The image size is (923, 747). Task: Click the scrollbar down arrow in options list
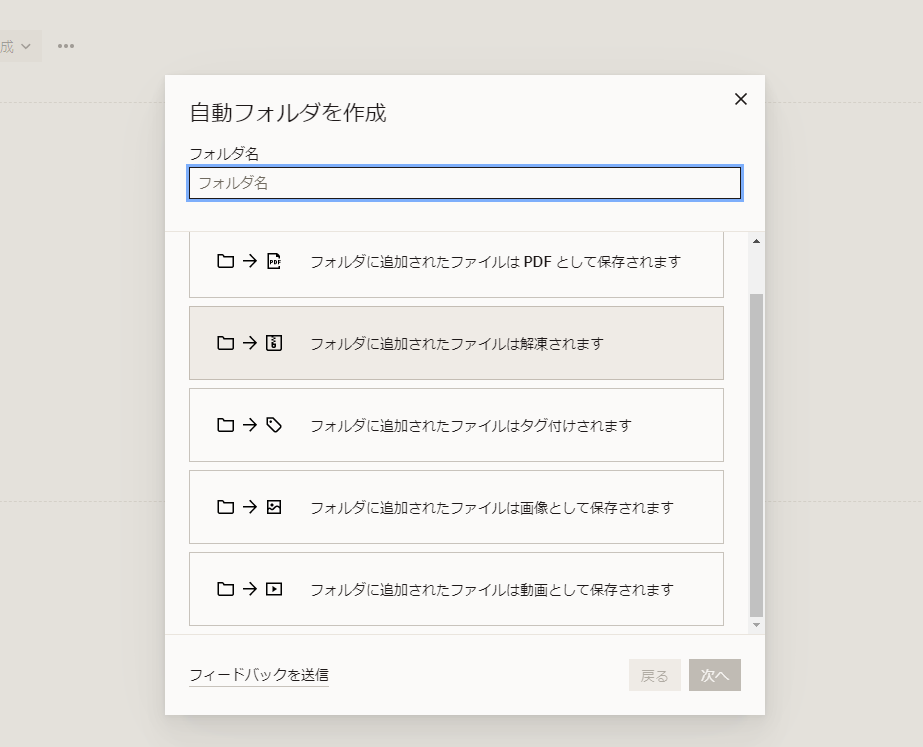[x=756, y=625]
